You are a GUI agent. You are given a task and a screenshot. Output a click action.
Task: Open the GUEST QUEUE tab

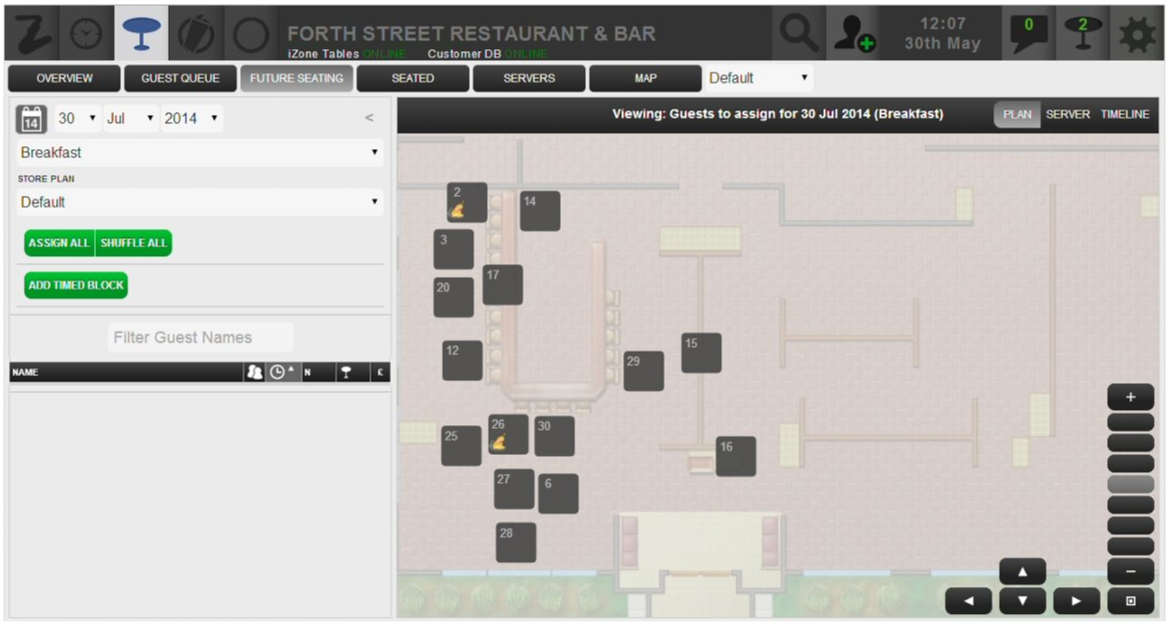pos(180,78)
